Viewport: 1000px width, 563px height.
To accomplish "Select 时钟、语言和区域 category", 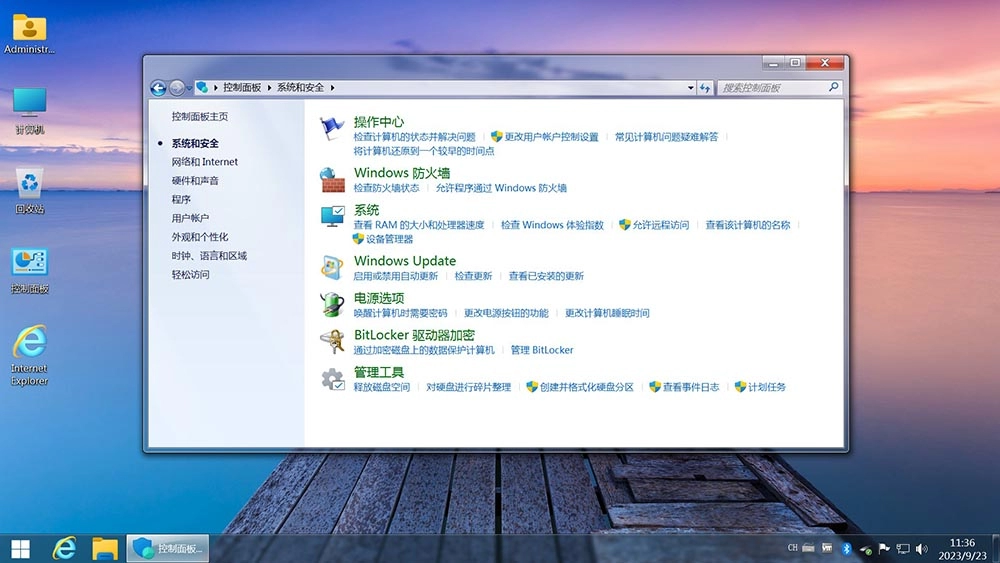I will tap(209, 256).
